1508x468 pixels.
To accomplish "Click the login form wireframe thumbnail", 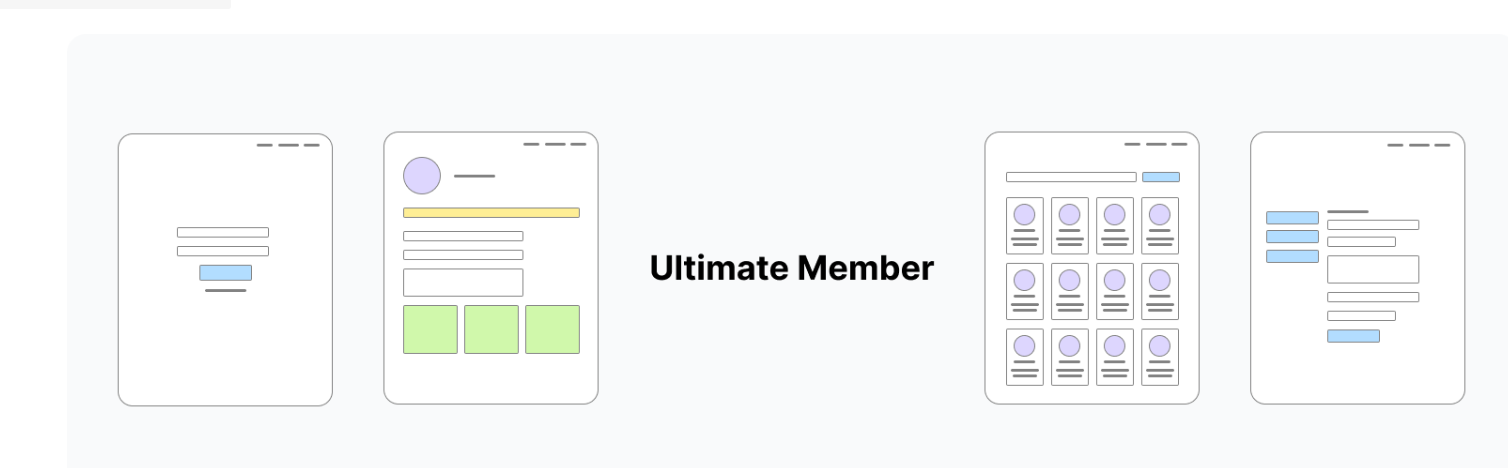I will (x=225, y=270).
